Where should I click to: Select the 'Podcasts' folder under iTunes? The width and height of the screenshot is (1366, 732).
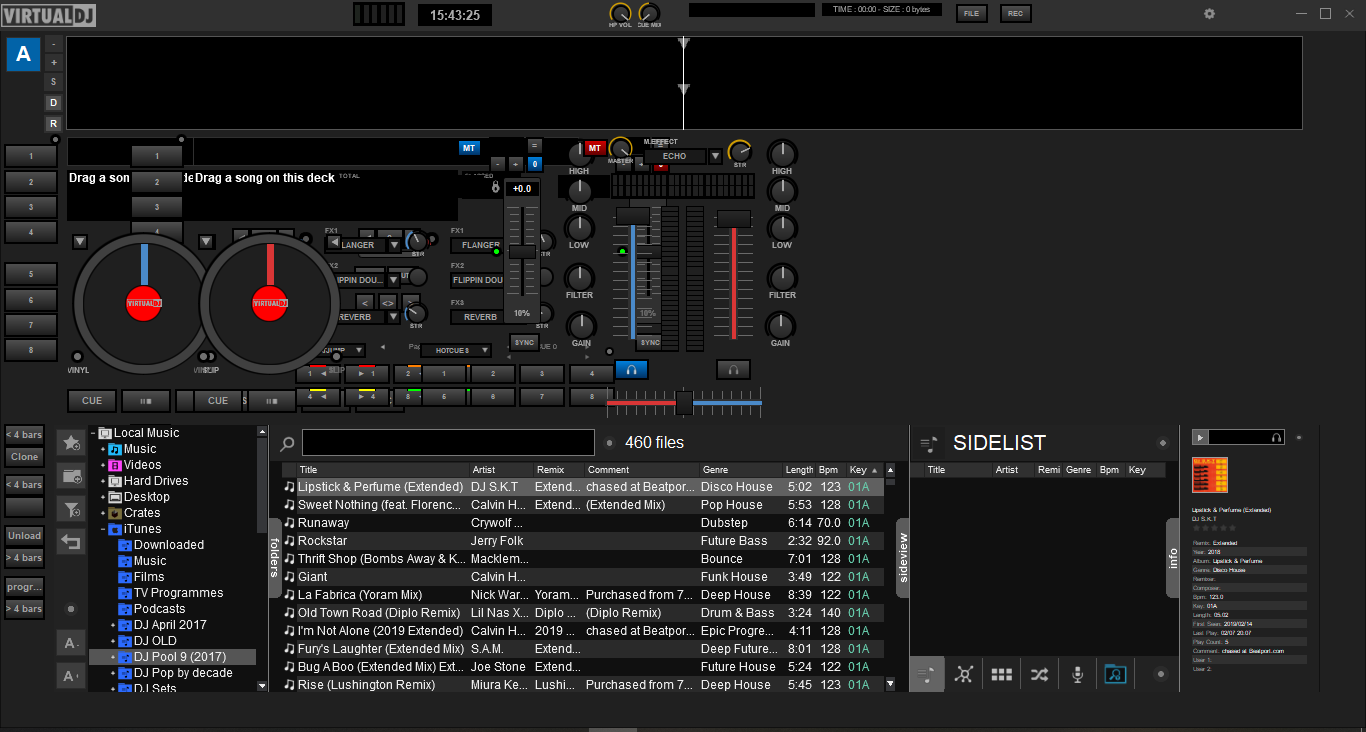(x=160, y=609)
